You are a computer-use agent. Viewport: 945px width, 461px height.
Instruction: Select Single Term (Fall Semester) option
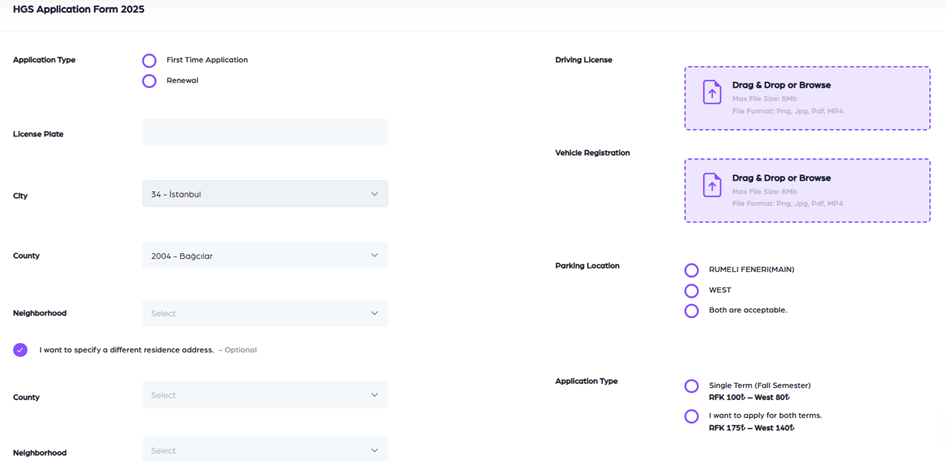(691, 386)
